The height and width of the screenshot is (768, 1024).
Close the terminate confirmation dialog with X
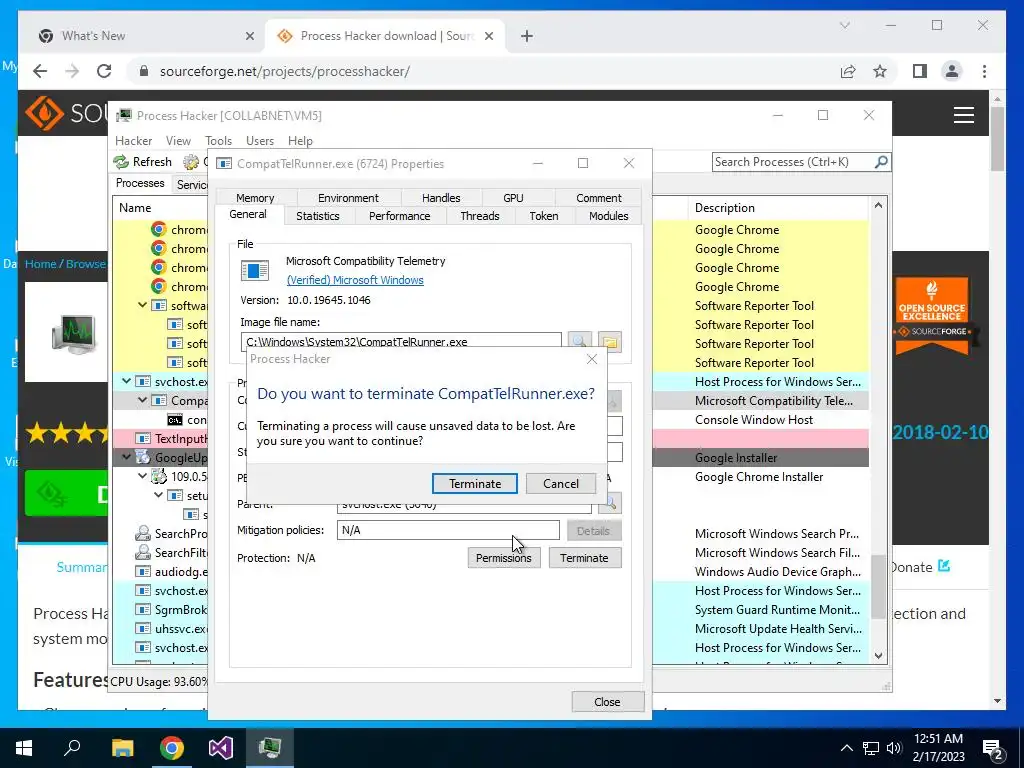592,359
